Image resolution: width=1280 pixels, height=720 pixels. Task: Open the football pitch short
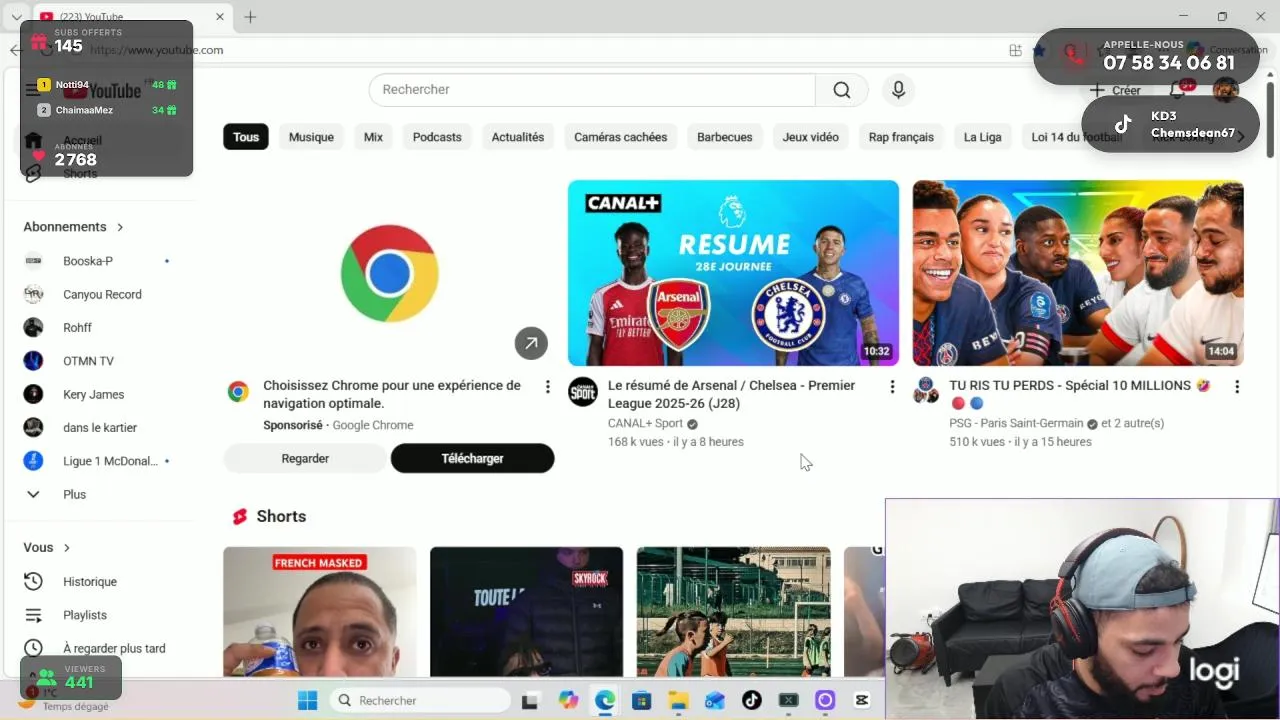click(733, 612)
